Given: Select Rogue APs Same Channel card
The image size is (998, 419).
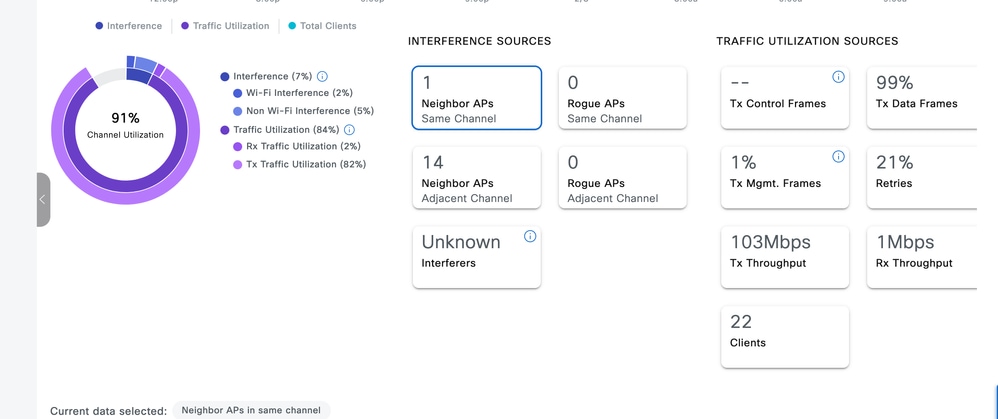Looking at the screenshot, I should pyautogui.click(x=622, y=98).
